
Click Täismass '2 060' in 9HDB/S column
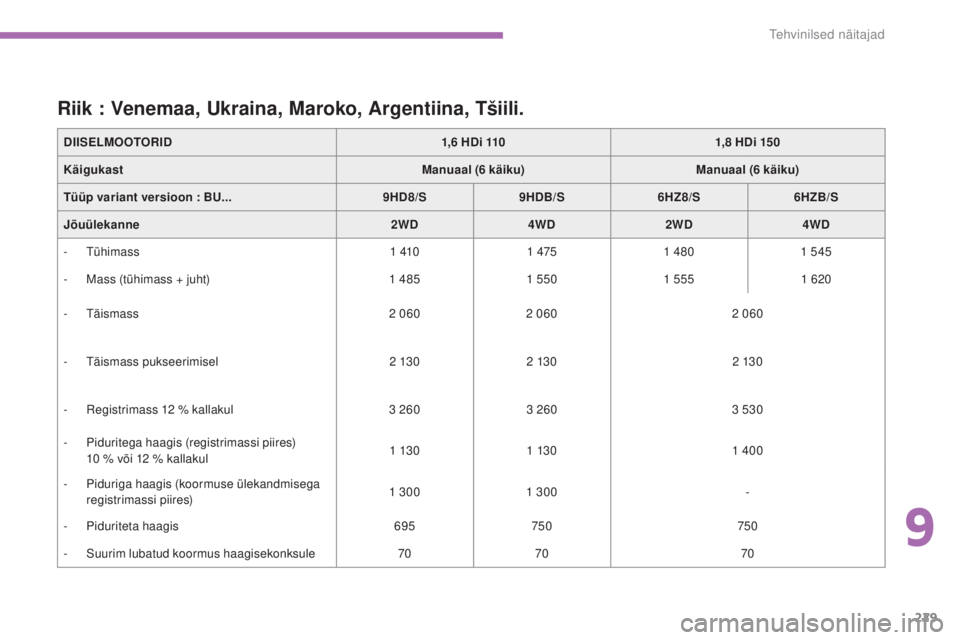pos(542,314)
